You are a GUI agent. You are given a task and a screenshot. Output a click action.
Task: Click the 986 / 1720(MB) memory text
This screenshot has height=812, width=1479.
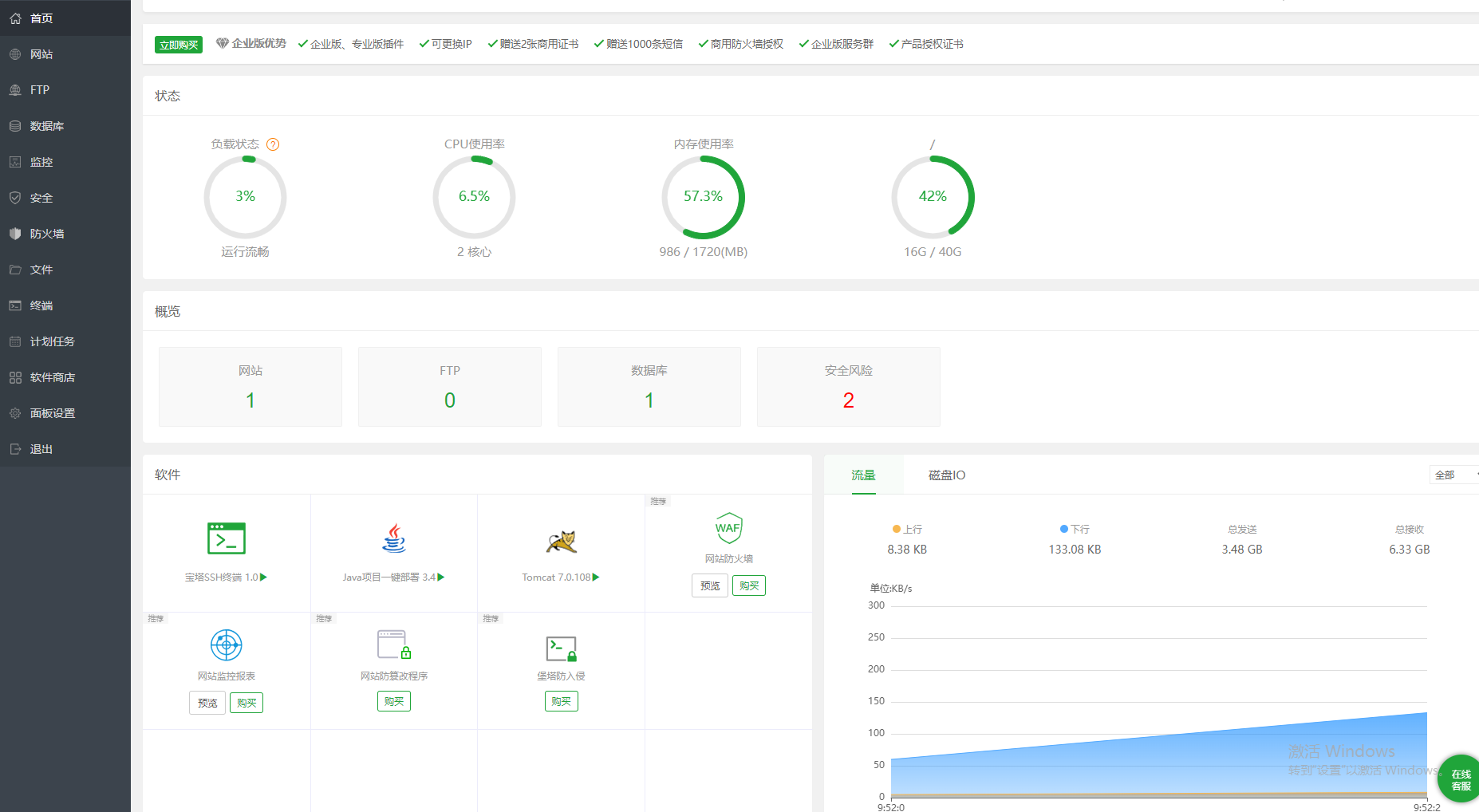click(x=704, y=252)
